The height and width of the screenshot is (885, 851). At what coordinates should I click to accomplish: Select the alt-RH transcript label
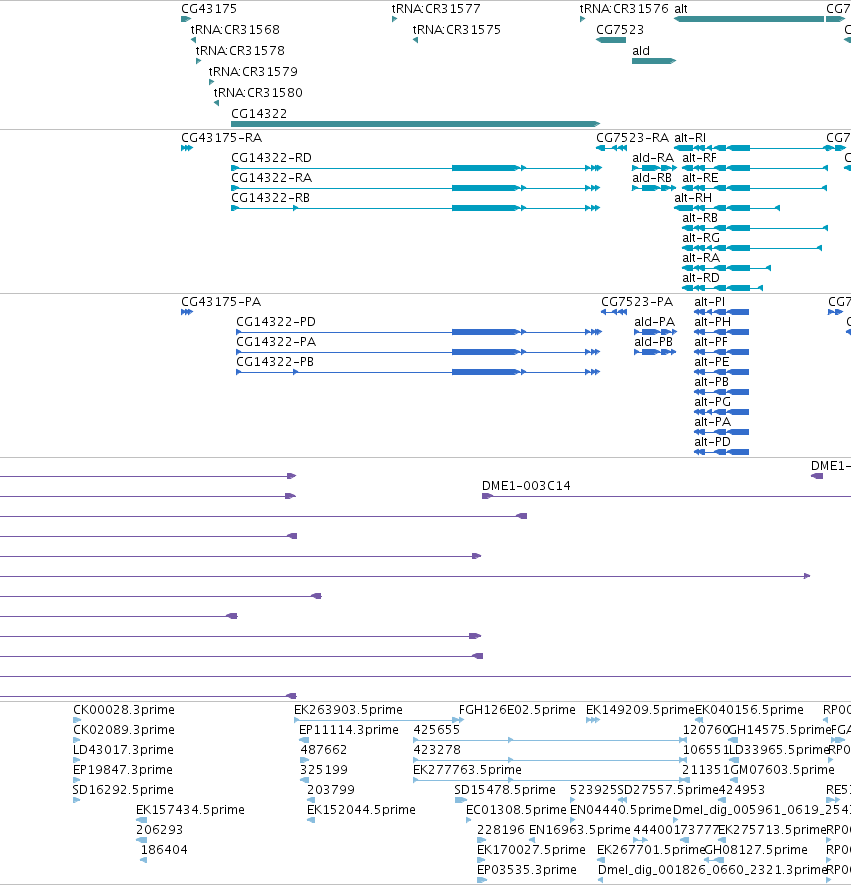tap(693, 198)
